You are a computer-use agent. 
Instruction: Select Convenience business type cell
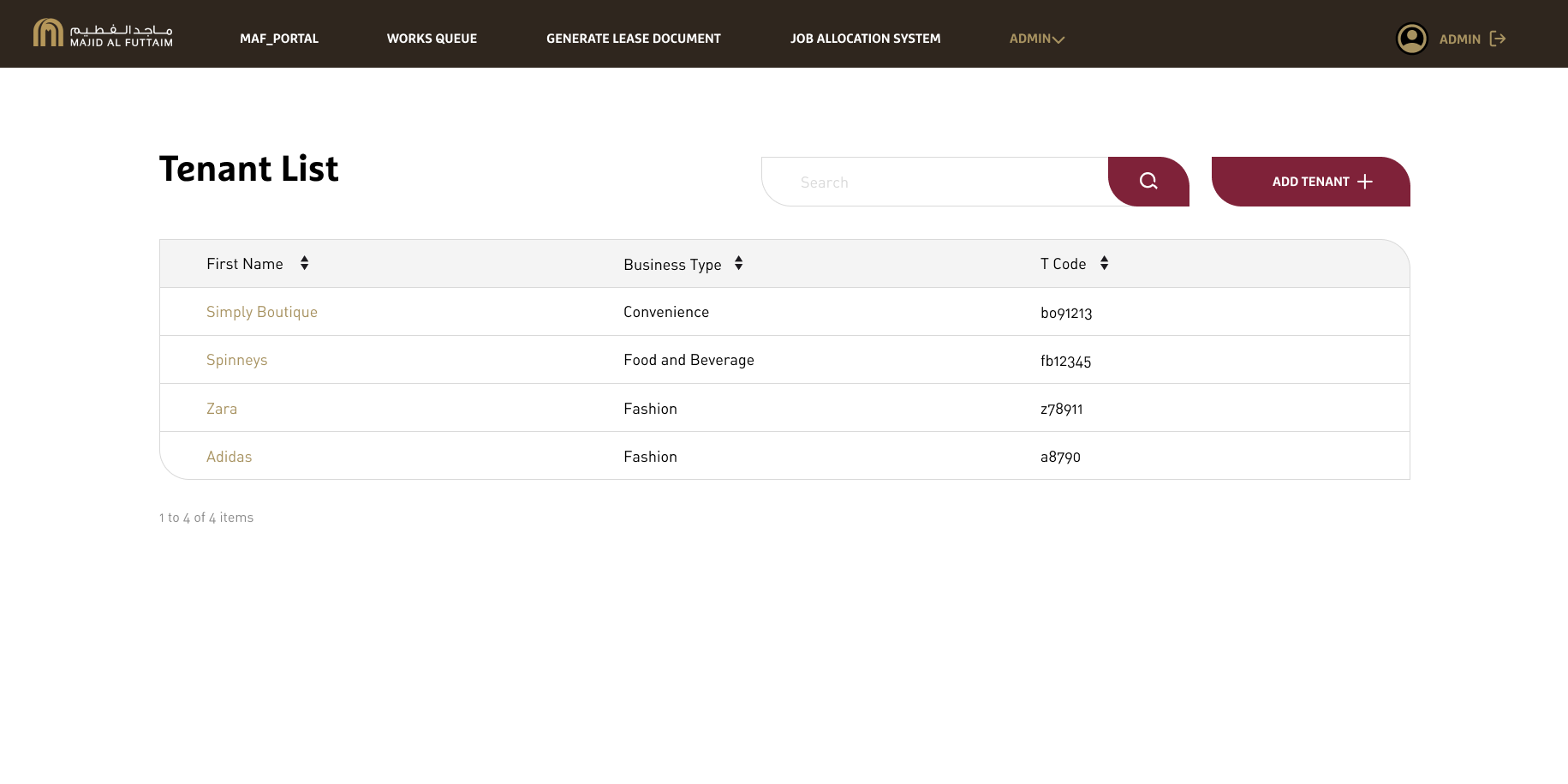[x=666, y=312]
